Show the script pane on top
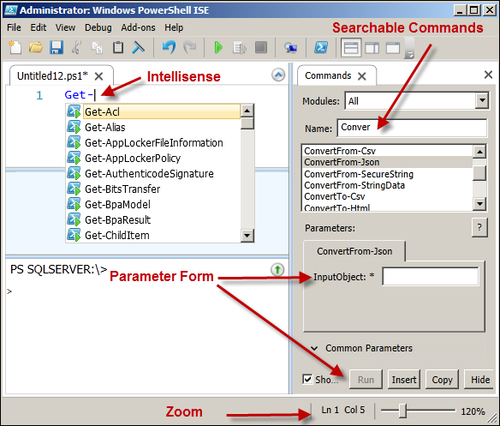The width and height of the screenshot is (500, 426). coord(351,48)
